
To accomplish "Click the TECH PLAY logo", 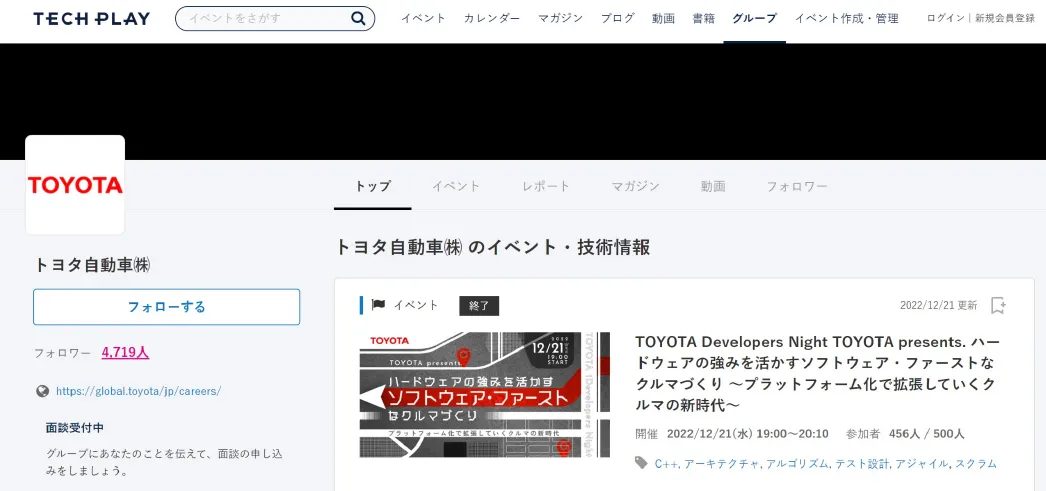I will 92,19.
